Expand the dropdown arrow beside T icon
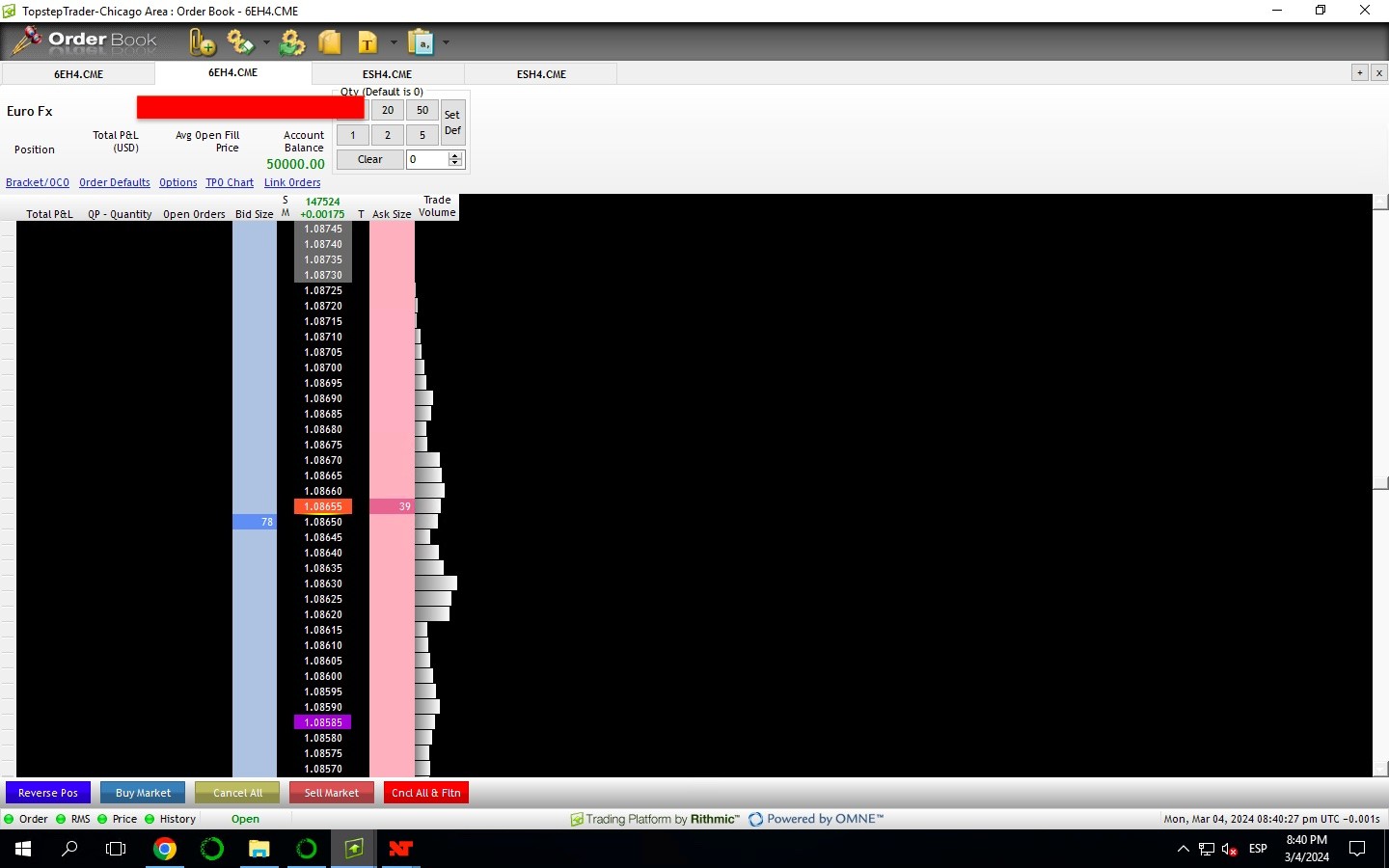 coord(394,42)
